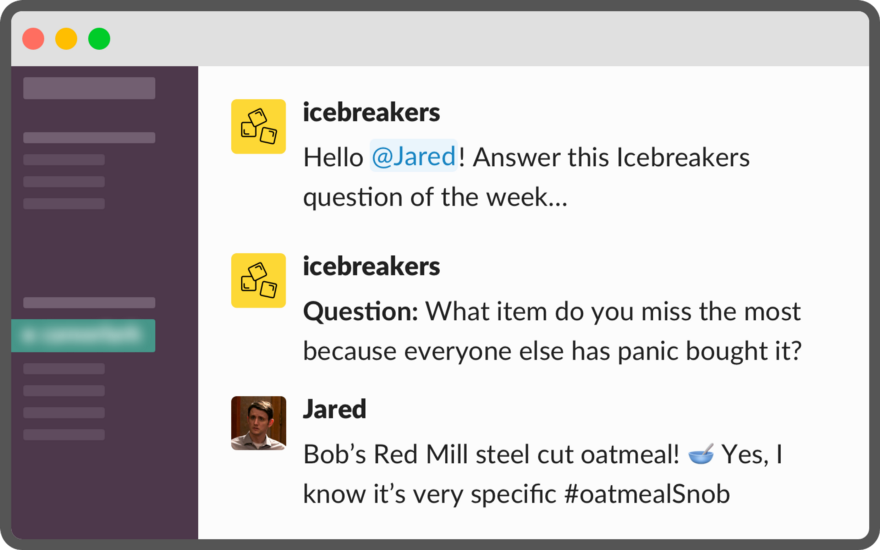Viewport: 880px width, 550px height.
Task: Click the @Jared mention in the greeting
Action: (x=414, y=156)
